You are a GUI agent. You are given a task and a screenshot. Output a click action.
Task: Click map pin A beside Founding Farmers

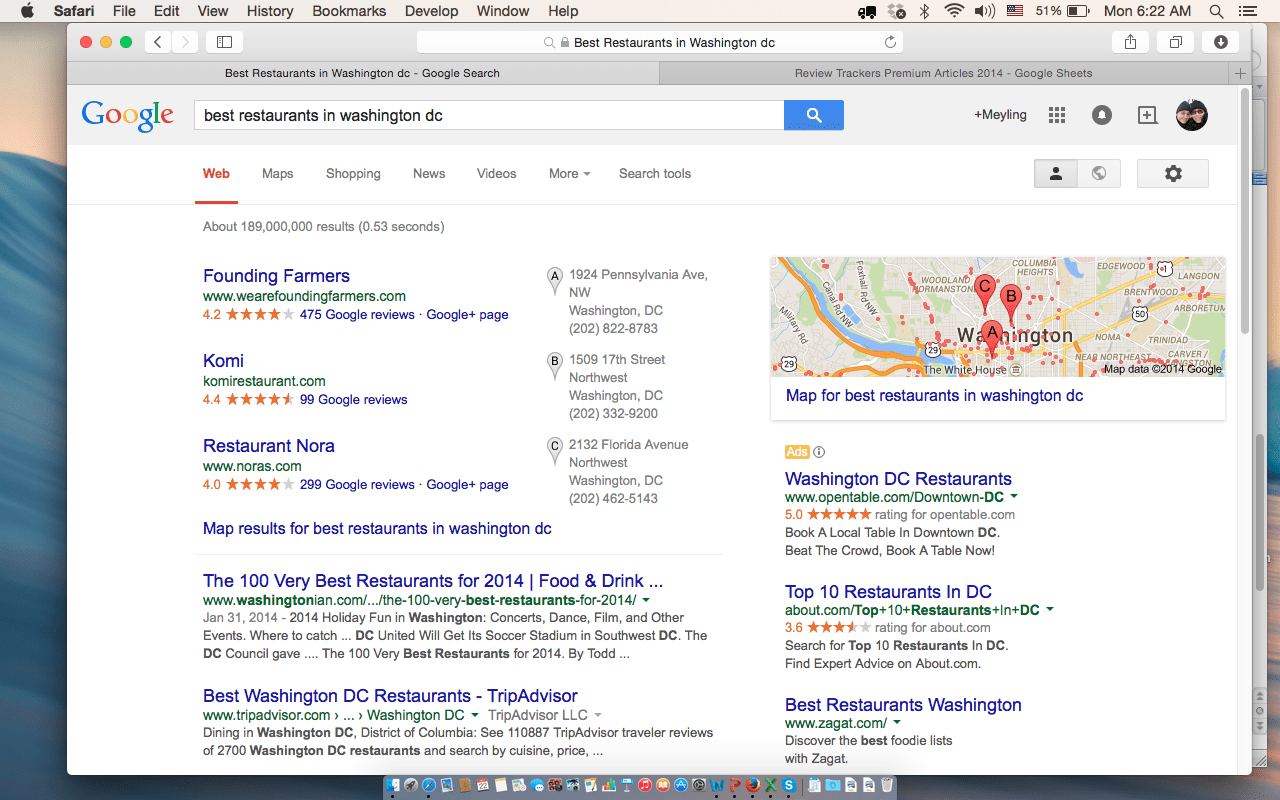[x=555, y=281]
